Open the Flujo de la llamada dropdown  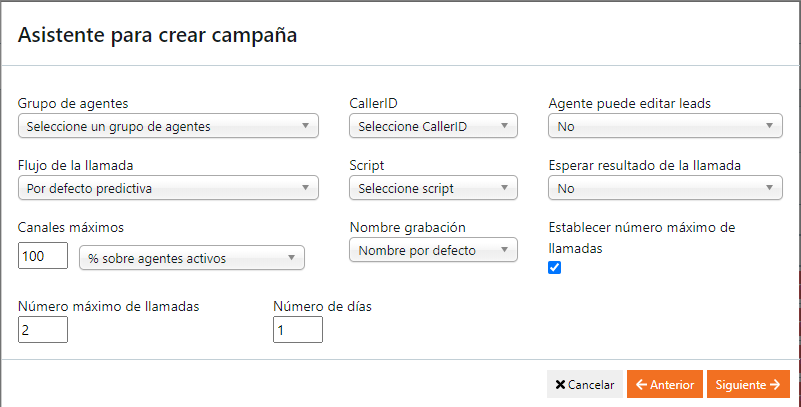[x=168, y=188]
